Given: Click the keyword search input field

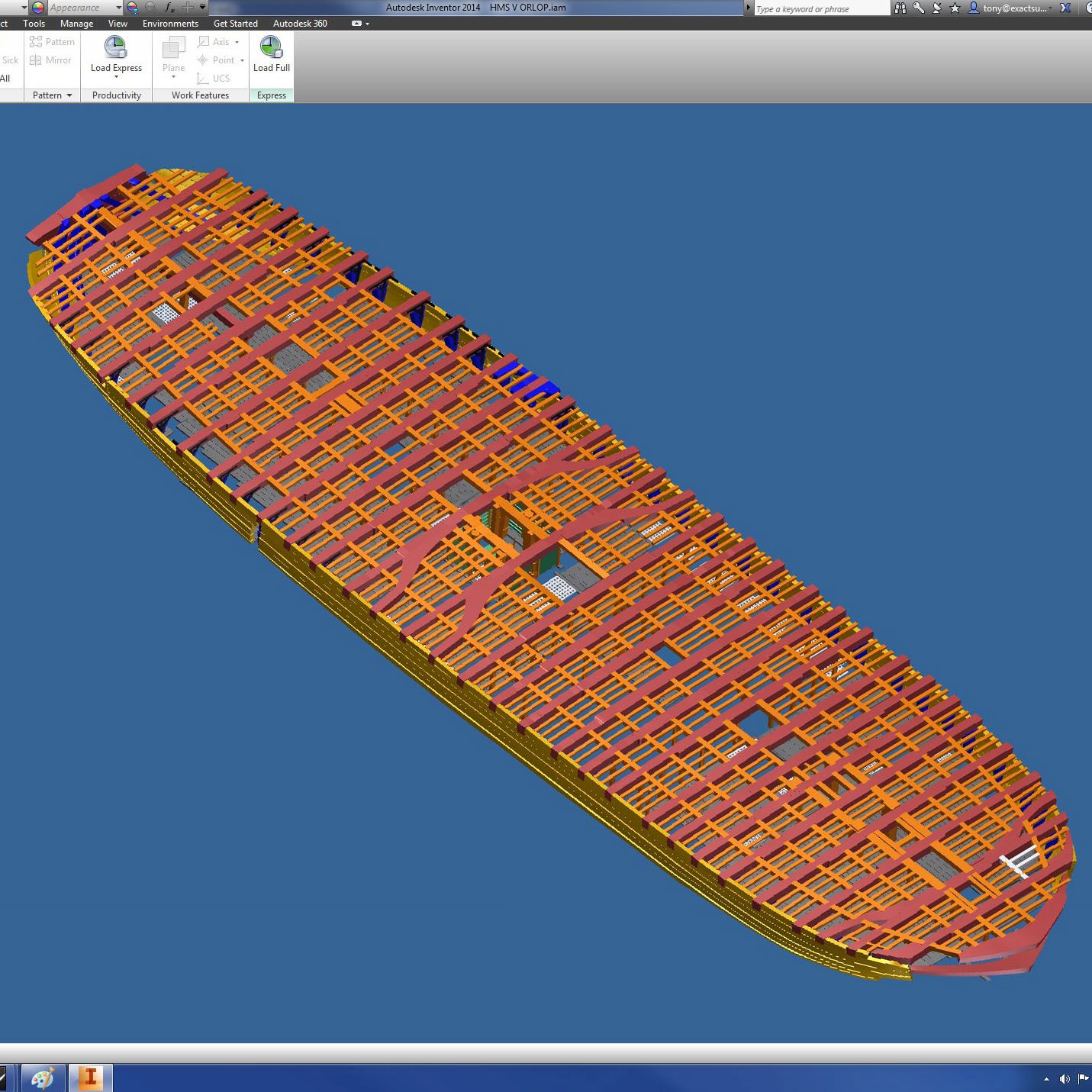Looking at the screenshot, I should click(x=820, y=9).
